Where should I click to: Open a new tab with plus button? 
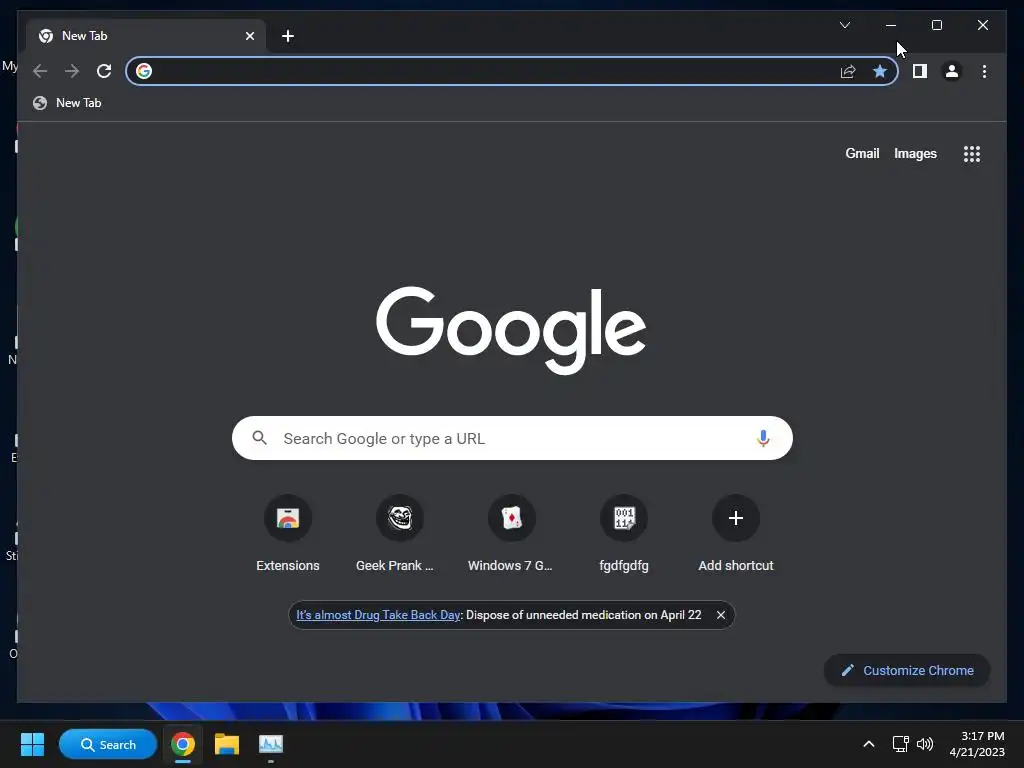(x=288, y=36)
